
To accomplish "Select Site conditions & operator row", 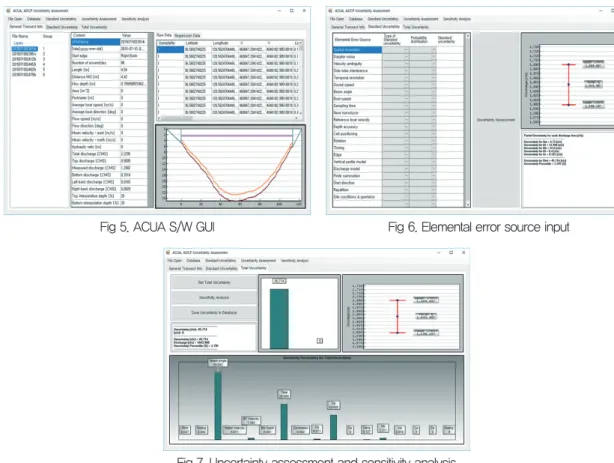I will (x=357, y=197).
